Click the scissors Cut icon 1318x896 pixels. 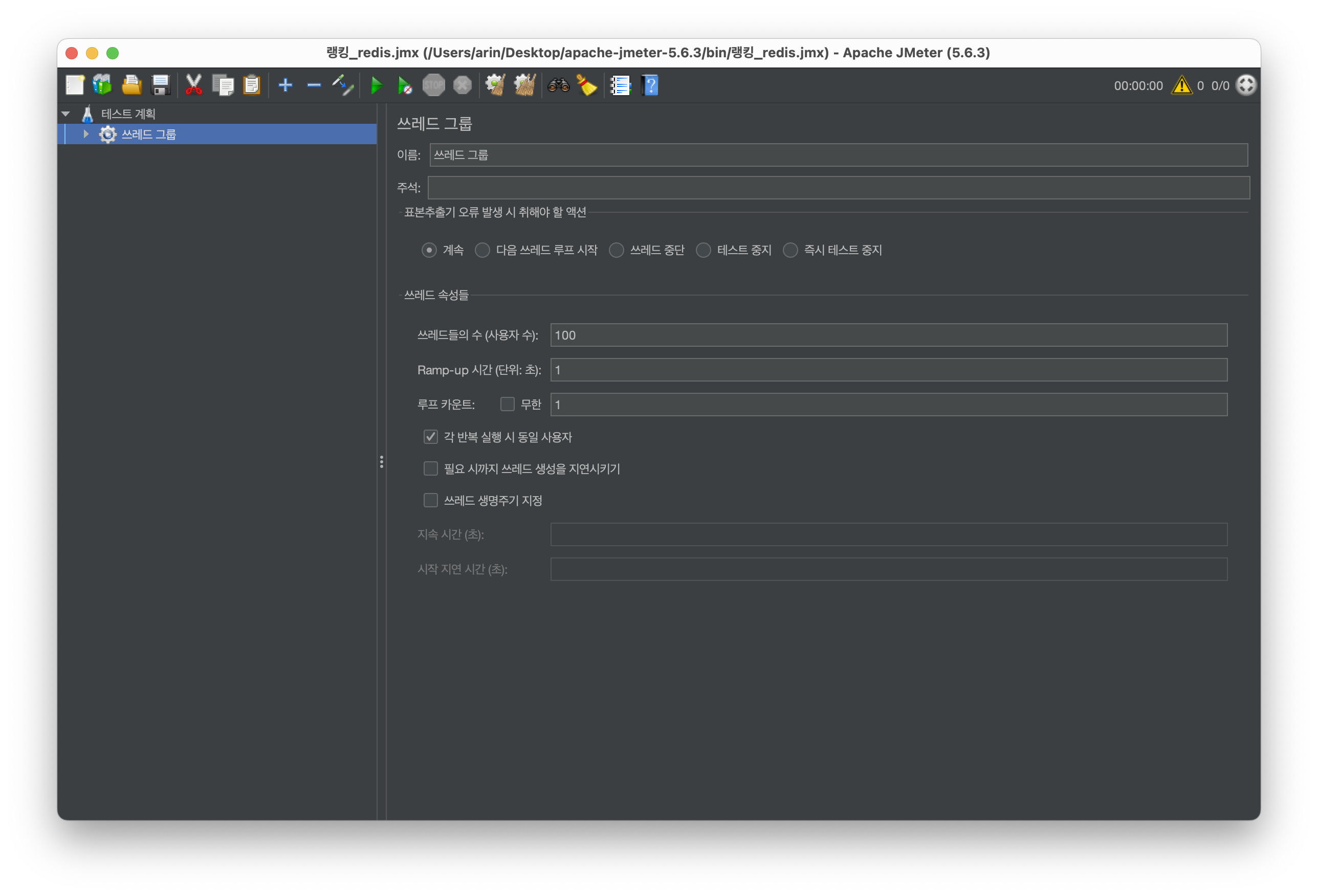193,85
